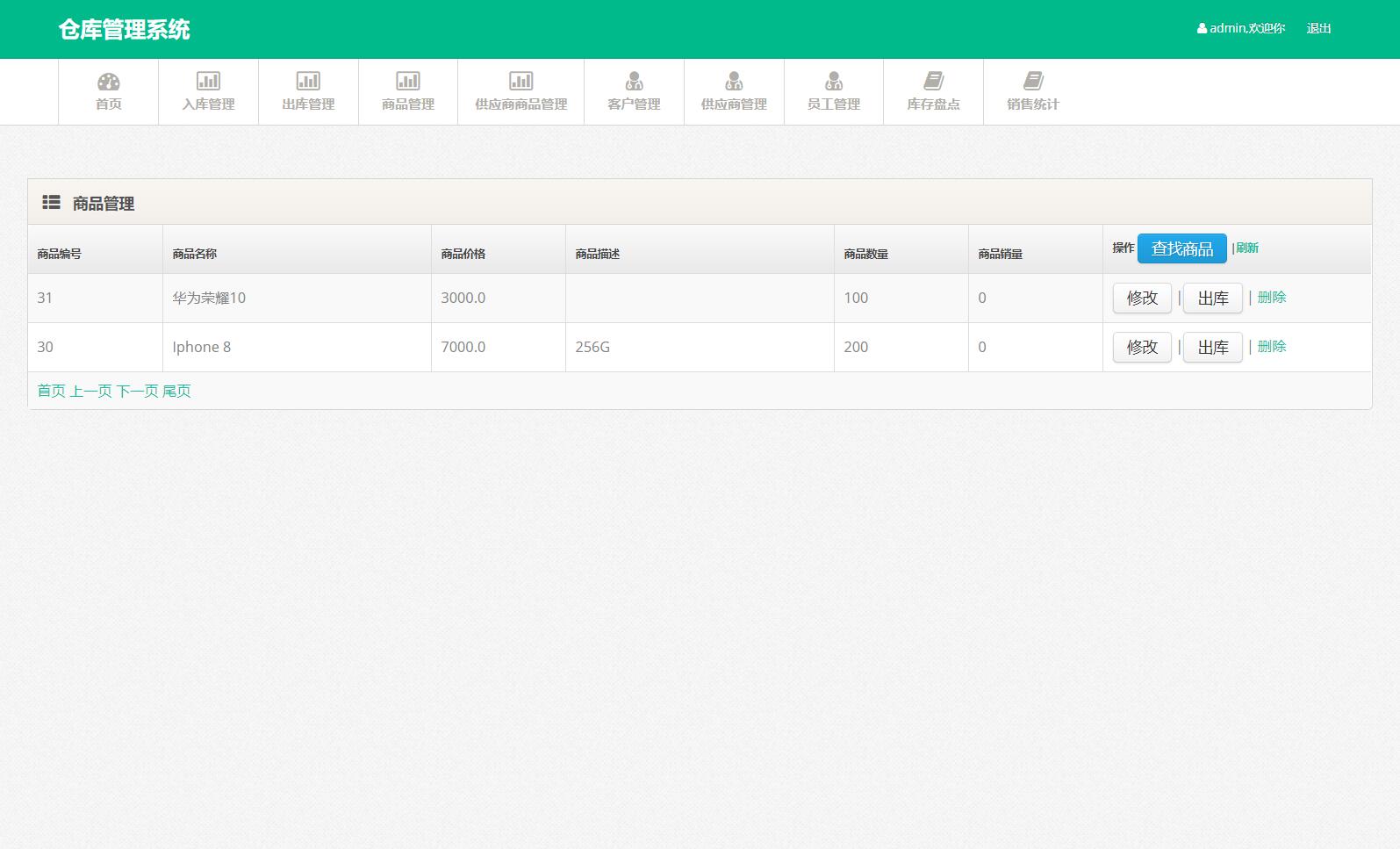Image resolution: width=1400 pixels, height=849 pixels.
Task: Click 修改 for Iphone 8
Action: click(1142, 347)
